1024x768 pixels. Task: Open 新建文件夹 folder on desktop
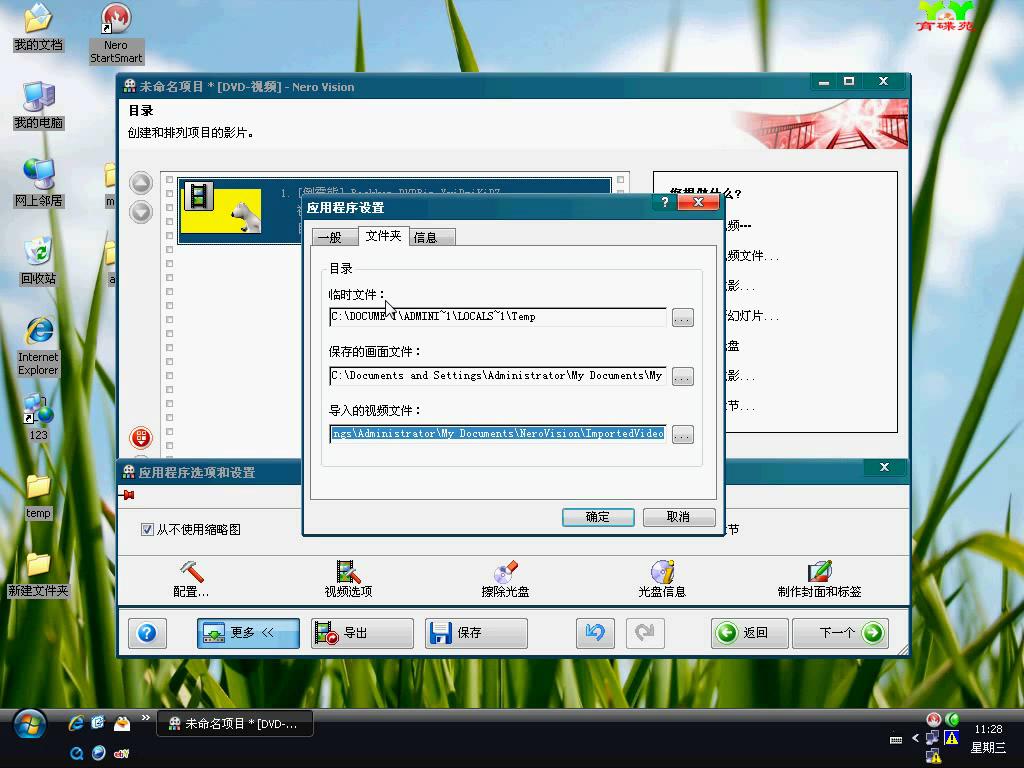[x=39, y=574]
